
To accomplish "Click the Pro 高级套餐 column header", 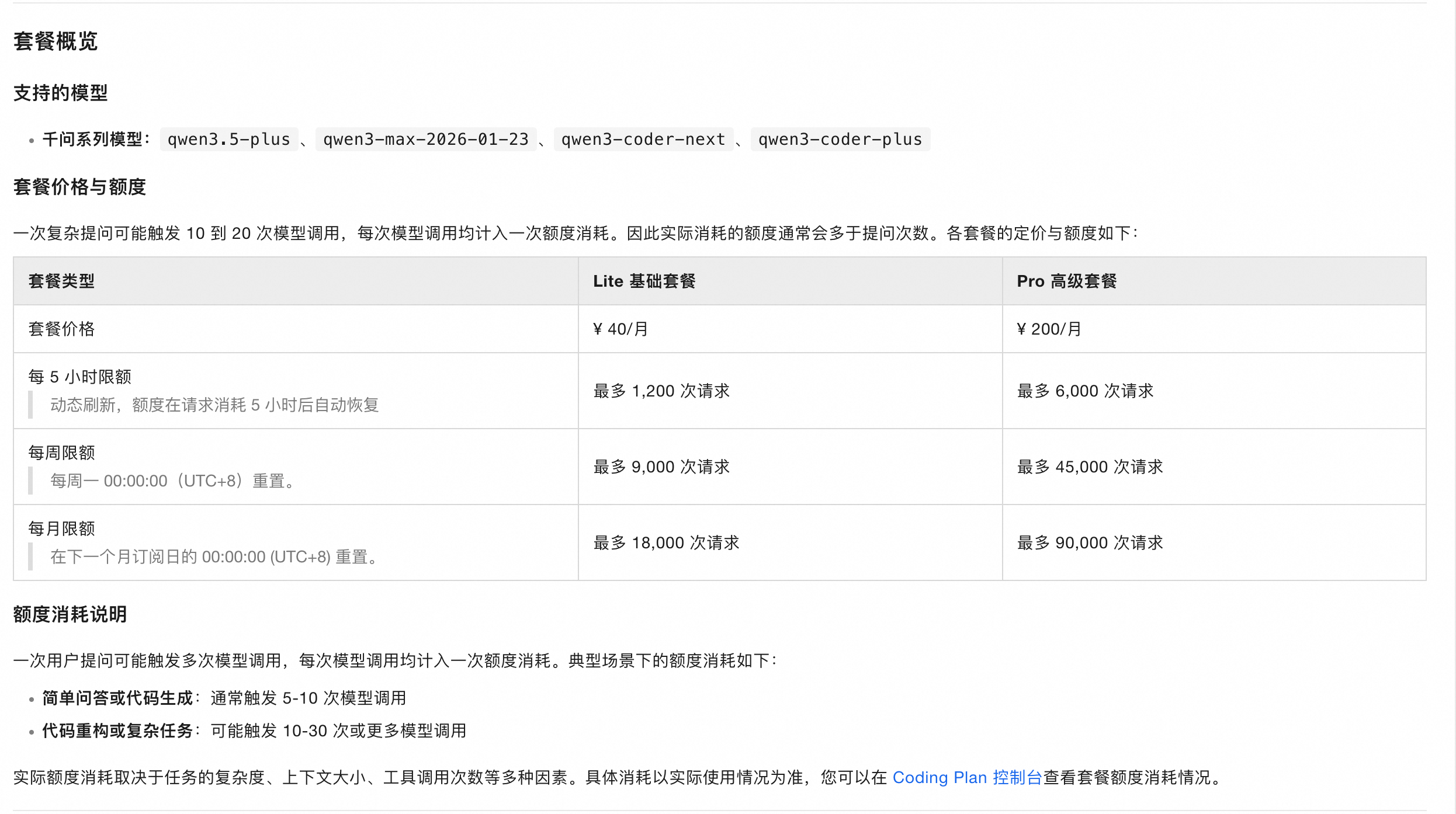I will [1066, 281].
